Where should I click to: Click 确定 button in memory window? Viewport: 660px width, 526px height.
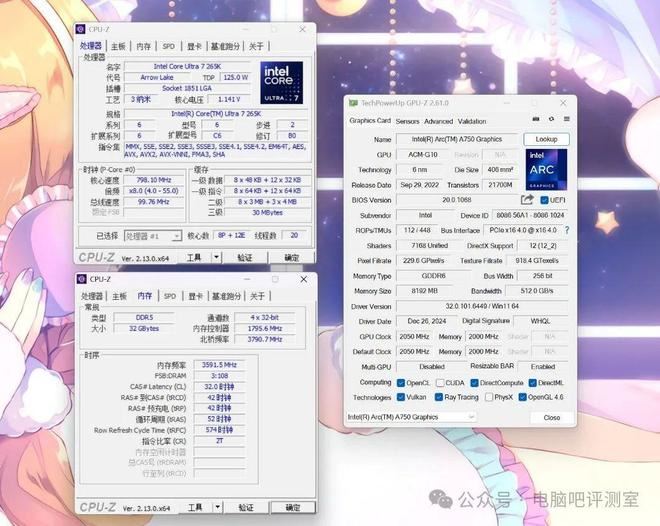pos(293,507)
